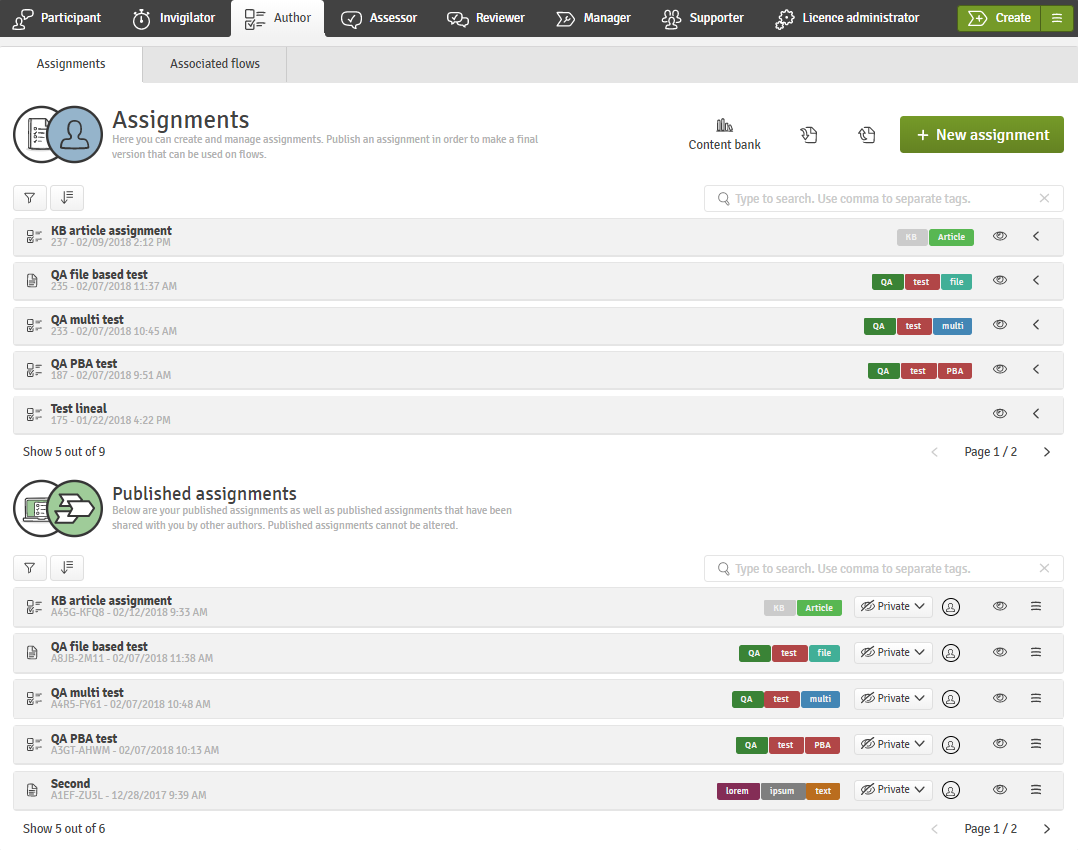Clear the Published assignments search field

click(x=1044, y=568)
